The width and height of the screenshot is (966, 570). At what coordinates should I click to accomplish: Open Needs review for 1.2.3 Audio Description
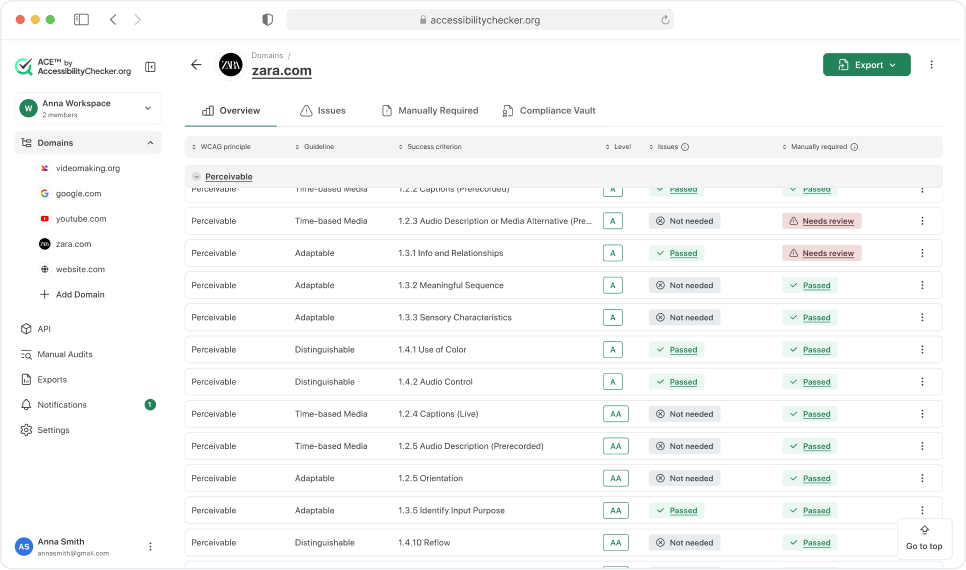822,221
